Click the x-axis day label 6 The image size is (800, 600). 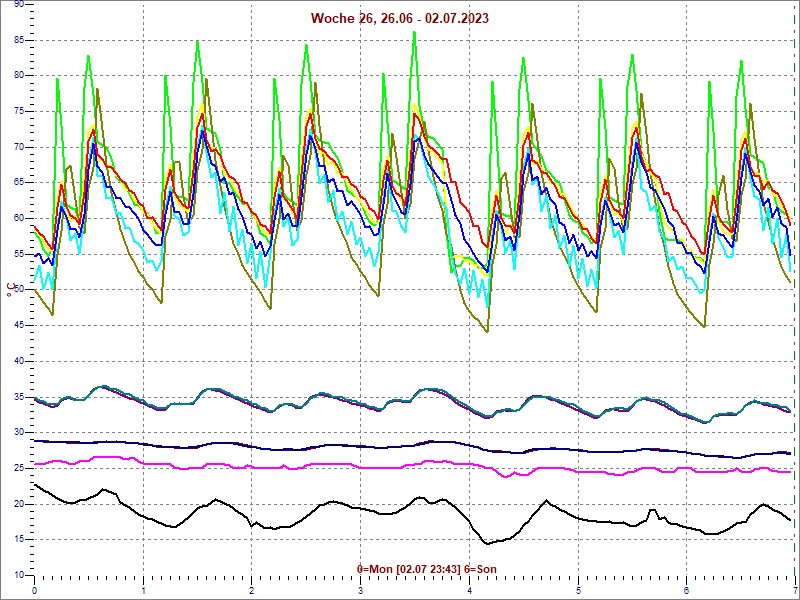pos(687,591)
